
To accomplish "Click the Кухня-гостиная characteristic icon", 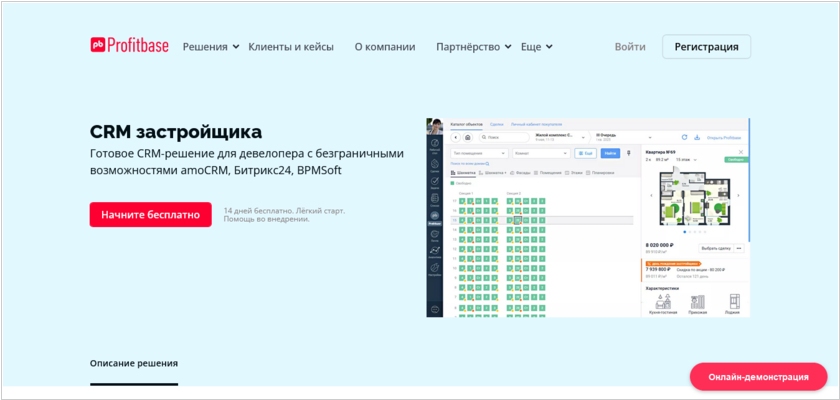I will point(663,301).
